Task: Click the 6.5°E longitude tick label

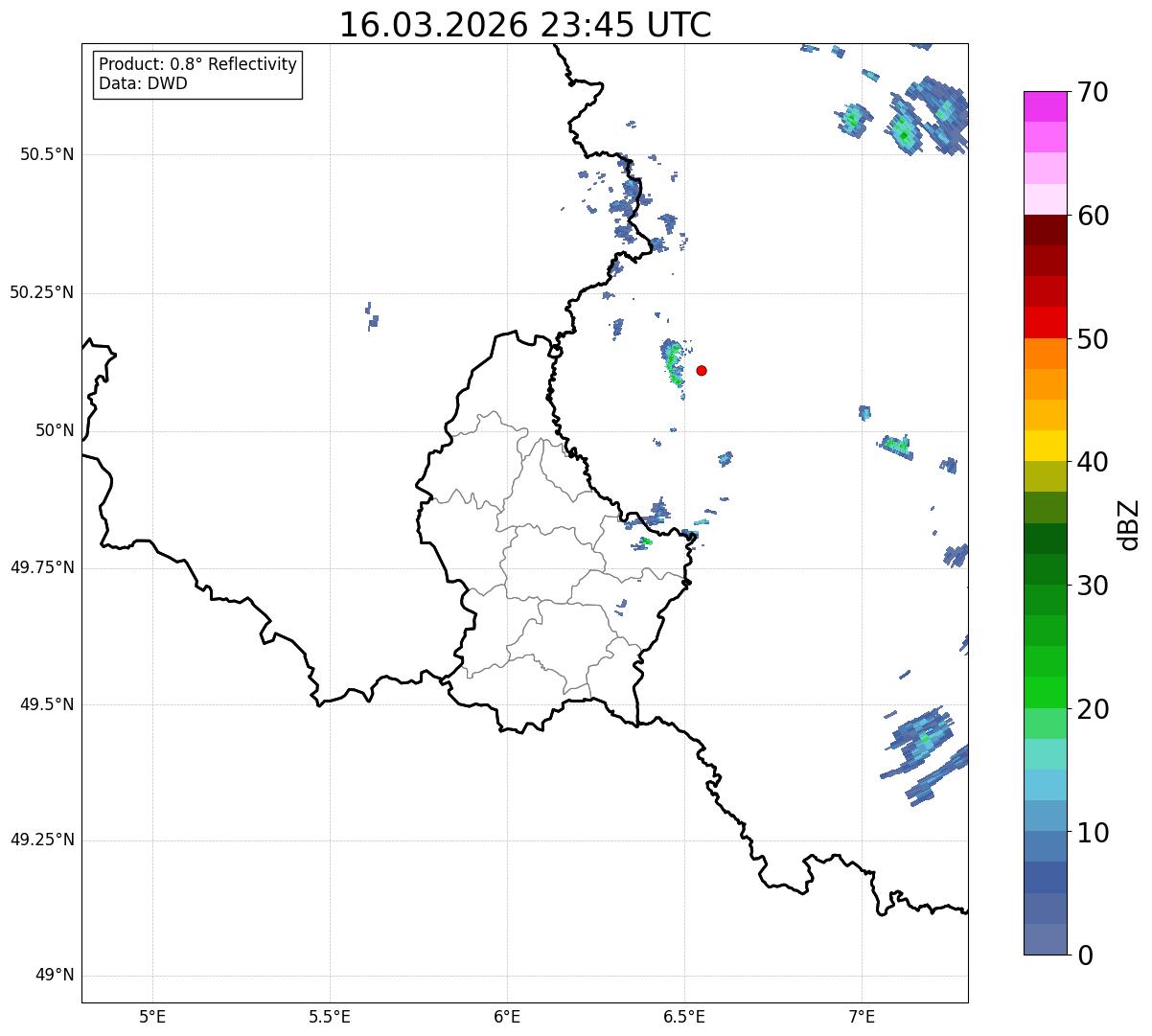Action: click(x=685, y=1016)
